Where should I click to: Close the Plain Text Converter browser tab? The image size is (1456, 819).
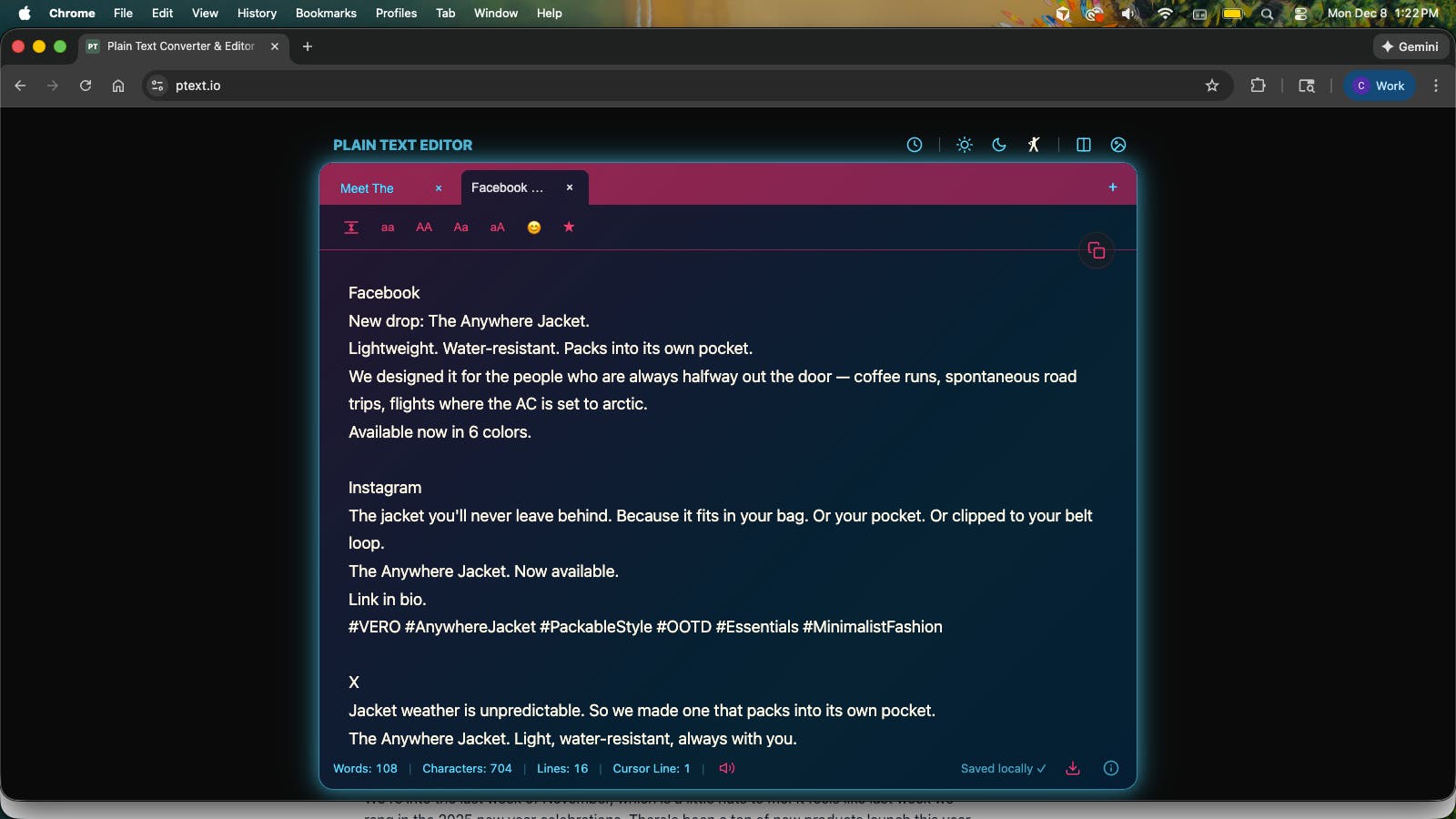tap(275, 46)
